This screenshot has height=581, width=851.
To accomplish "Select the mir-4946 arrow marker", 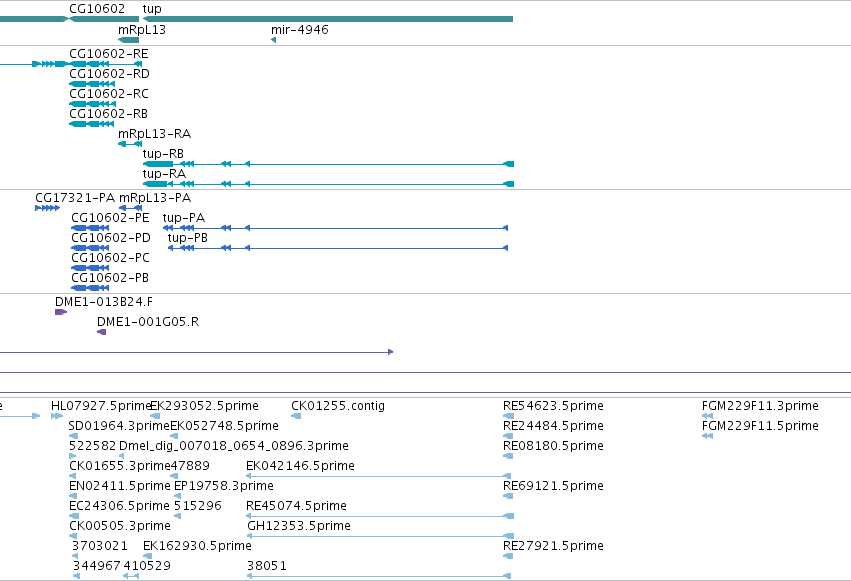I will coord(274,40).
